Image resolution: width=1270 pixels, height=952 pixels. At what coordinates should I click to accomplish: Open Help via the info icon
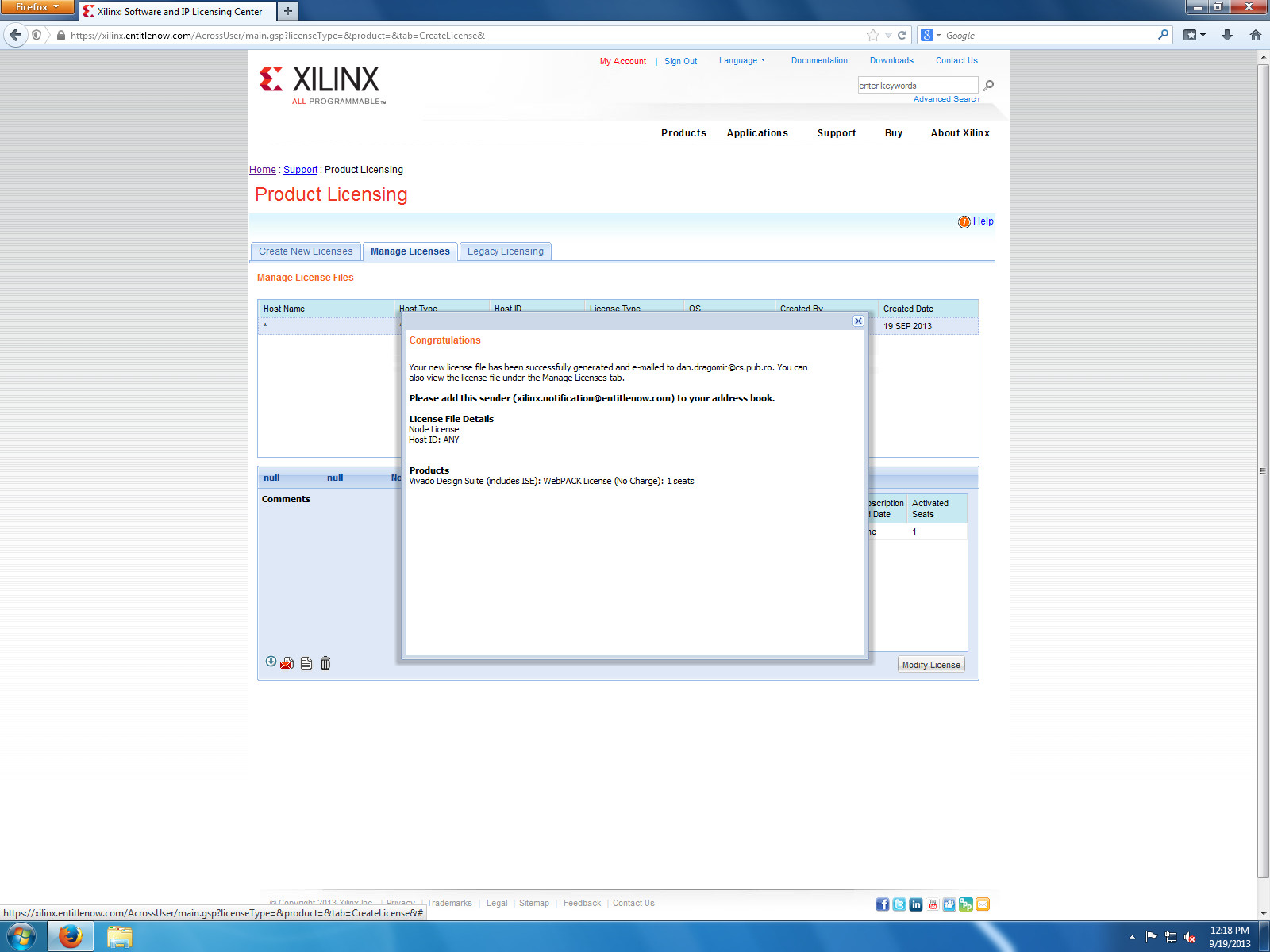[964, 222]
